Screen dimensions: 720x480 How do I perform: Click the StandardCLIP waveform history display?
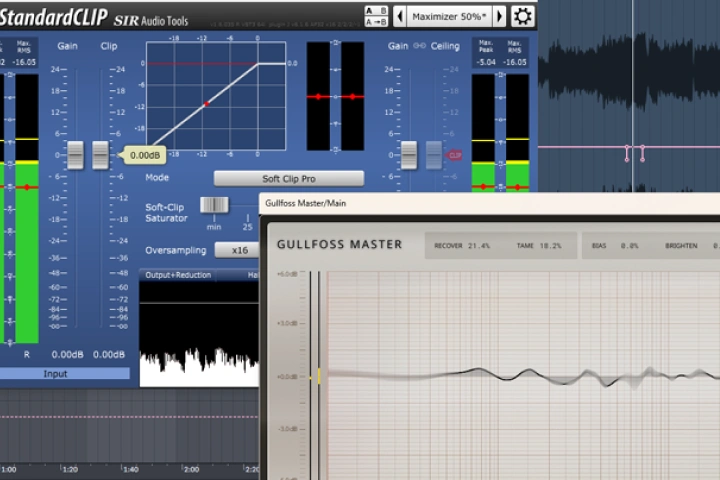pos(199,334)
